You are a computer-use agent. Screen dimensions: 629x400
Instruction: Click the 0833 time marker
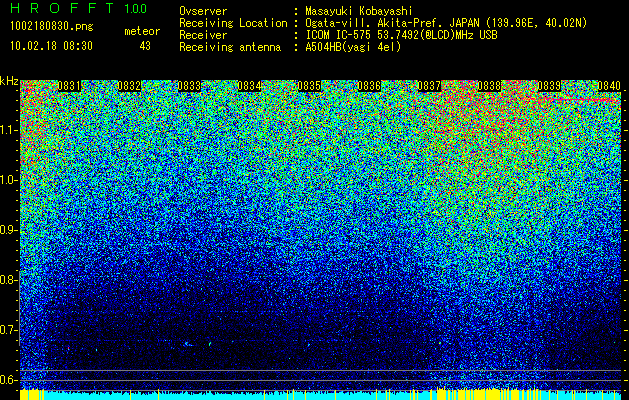189,86
